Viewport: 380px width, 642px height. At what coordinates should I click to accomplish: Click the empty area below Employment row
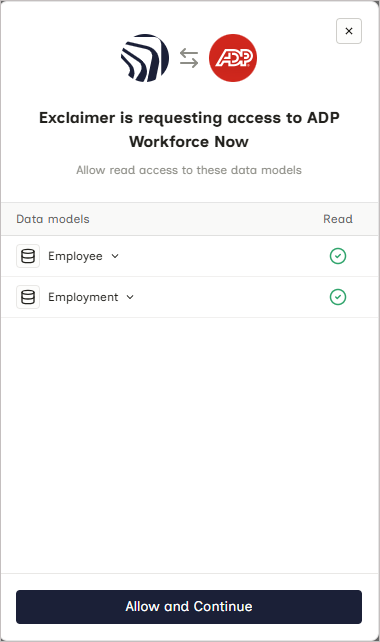tap(190, 445)
